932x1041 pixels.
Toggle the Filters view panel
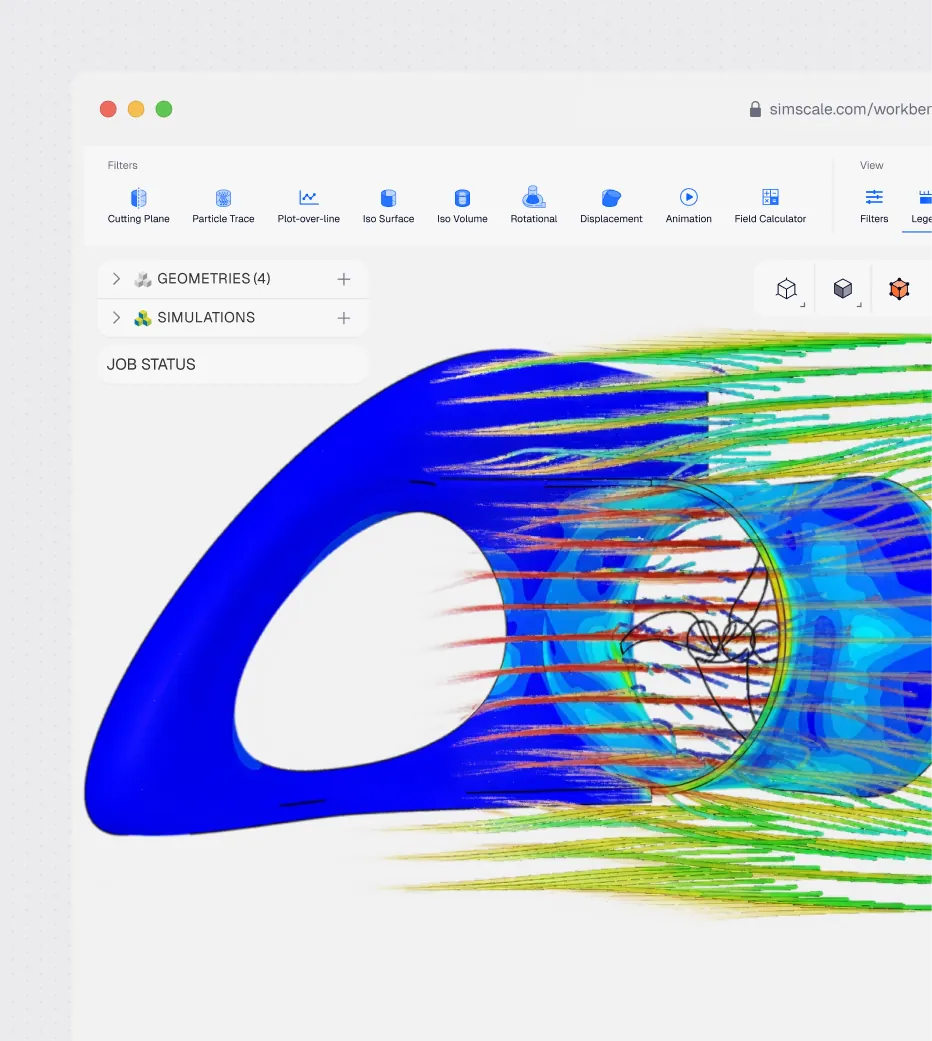(x=874, y=206)
